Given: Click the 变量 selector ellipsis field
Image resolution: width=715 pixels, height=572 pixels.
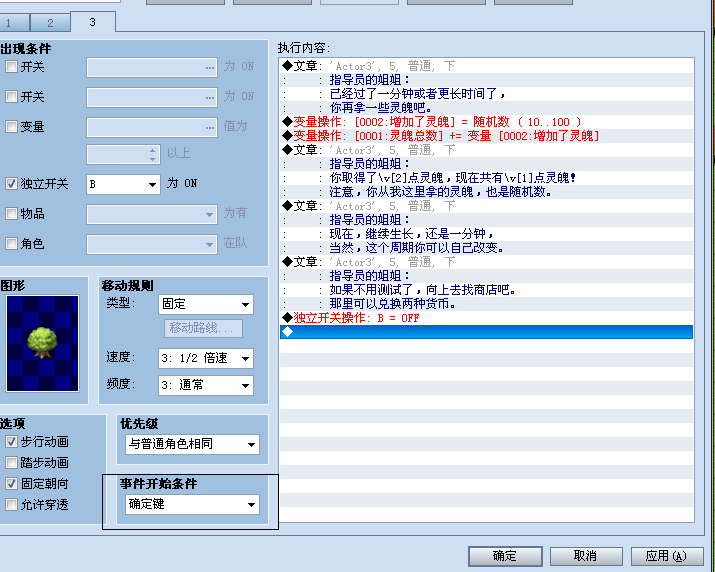Looking at the screenshot, I should 152,127.
